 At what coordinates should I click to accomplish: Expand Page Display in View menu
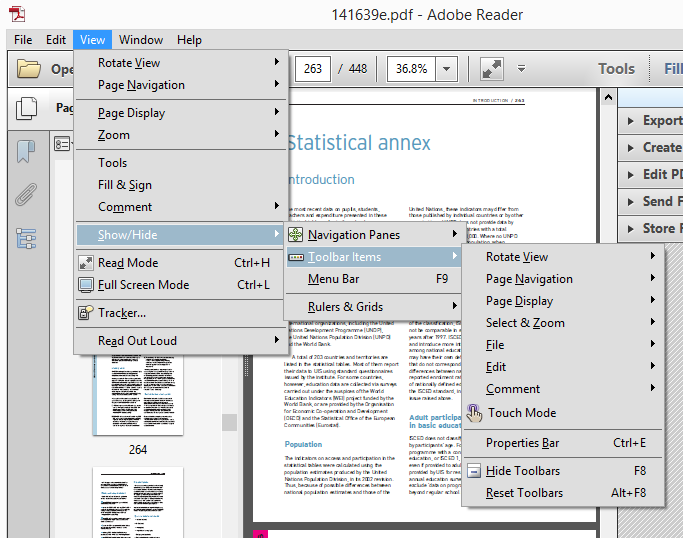point(181,113)
